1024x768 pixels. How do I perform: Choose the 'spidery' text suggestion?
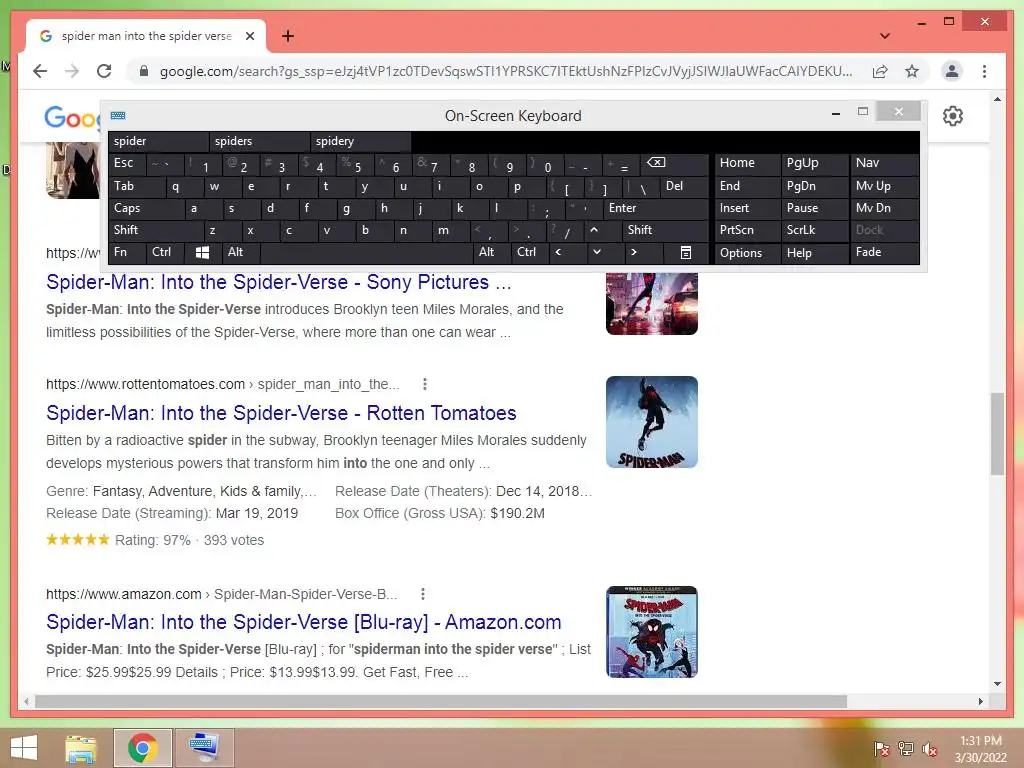(360, 141)
